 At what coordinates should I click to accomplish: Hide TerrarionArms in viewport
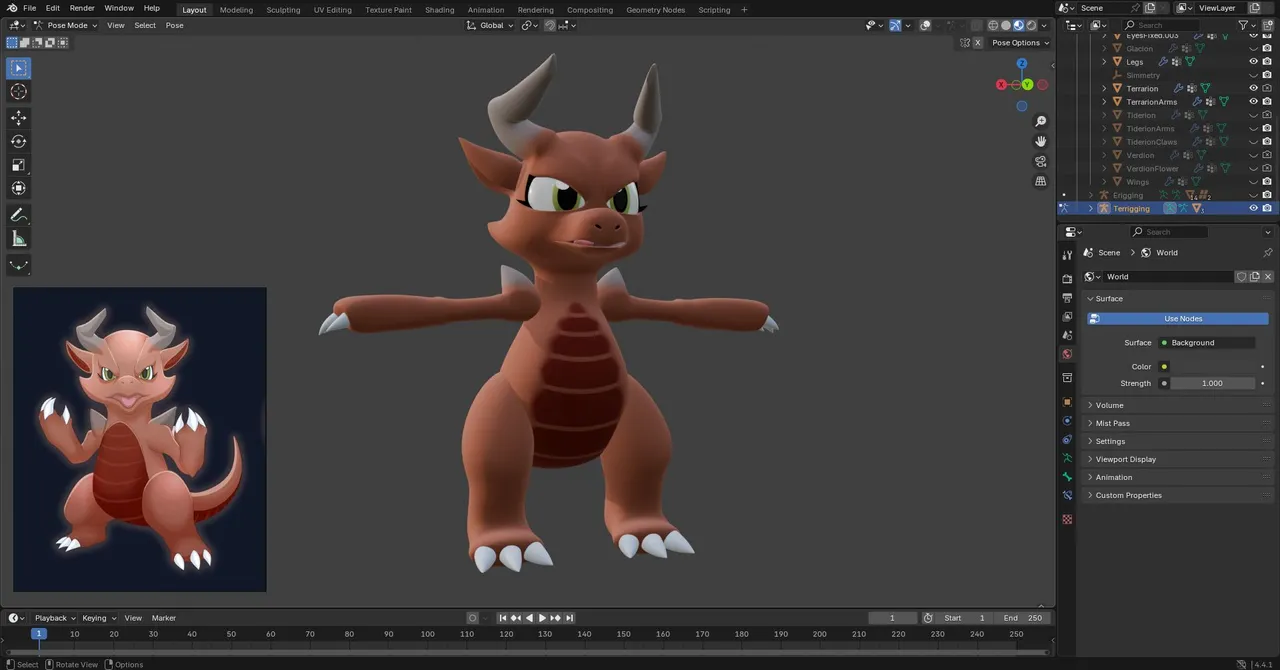pyautogui.click(x=1253, y=102)
